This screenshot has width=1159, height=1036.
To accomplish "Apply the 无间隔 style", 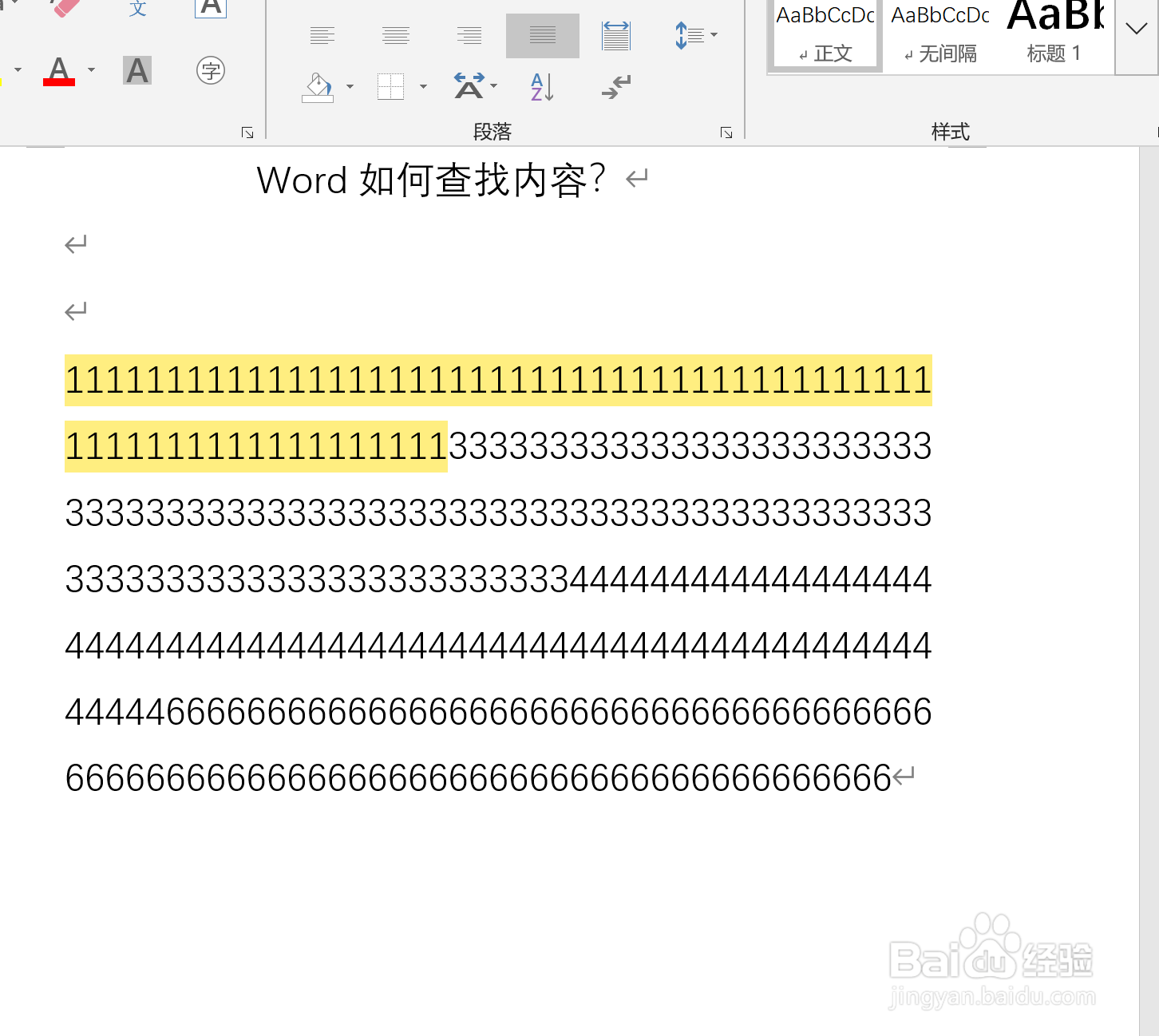I will [x=940, y=35].
